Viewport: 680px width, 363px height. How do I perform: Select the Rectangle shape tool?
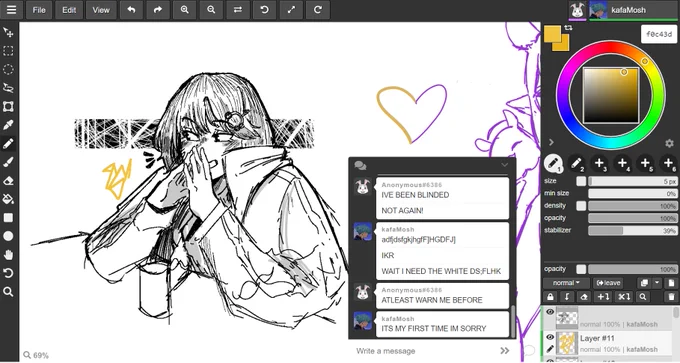click(x=8, y=217)
